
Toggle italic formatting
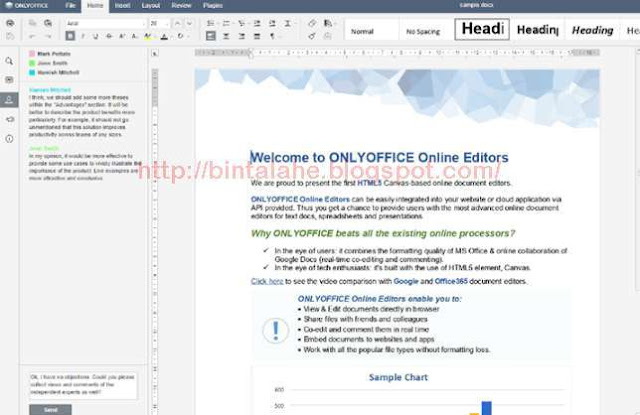(83, 36)
